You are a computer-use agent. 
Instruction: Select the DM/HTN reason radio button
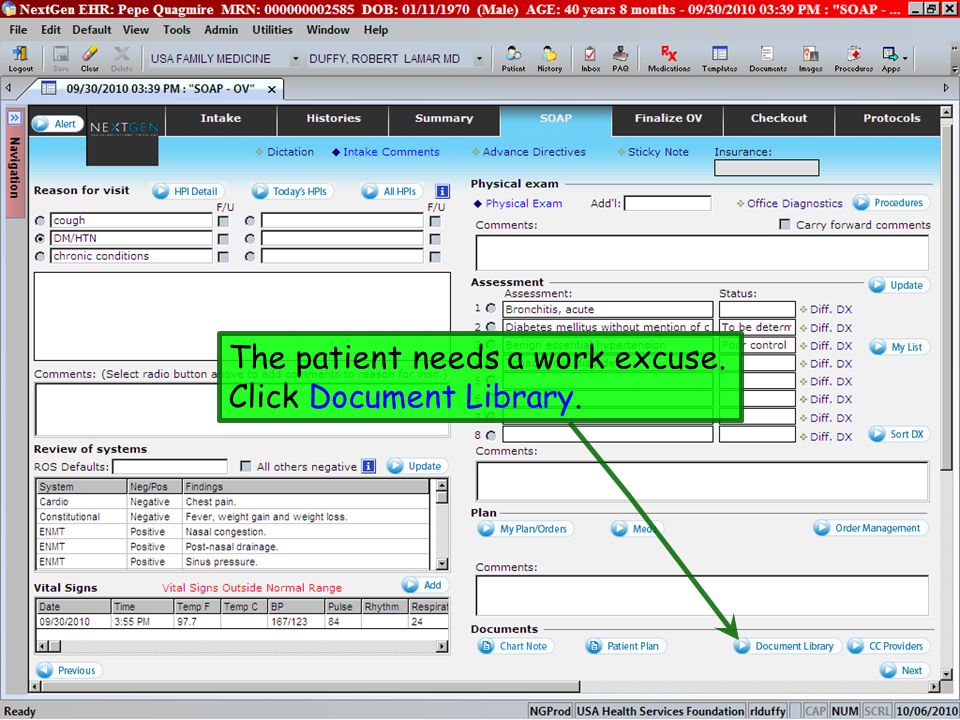pyautogui.click(x=40, y=238)
